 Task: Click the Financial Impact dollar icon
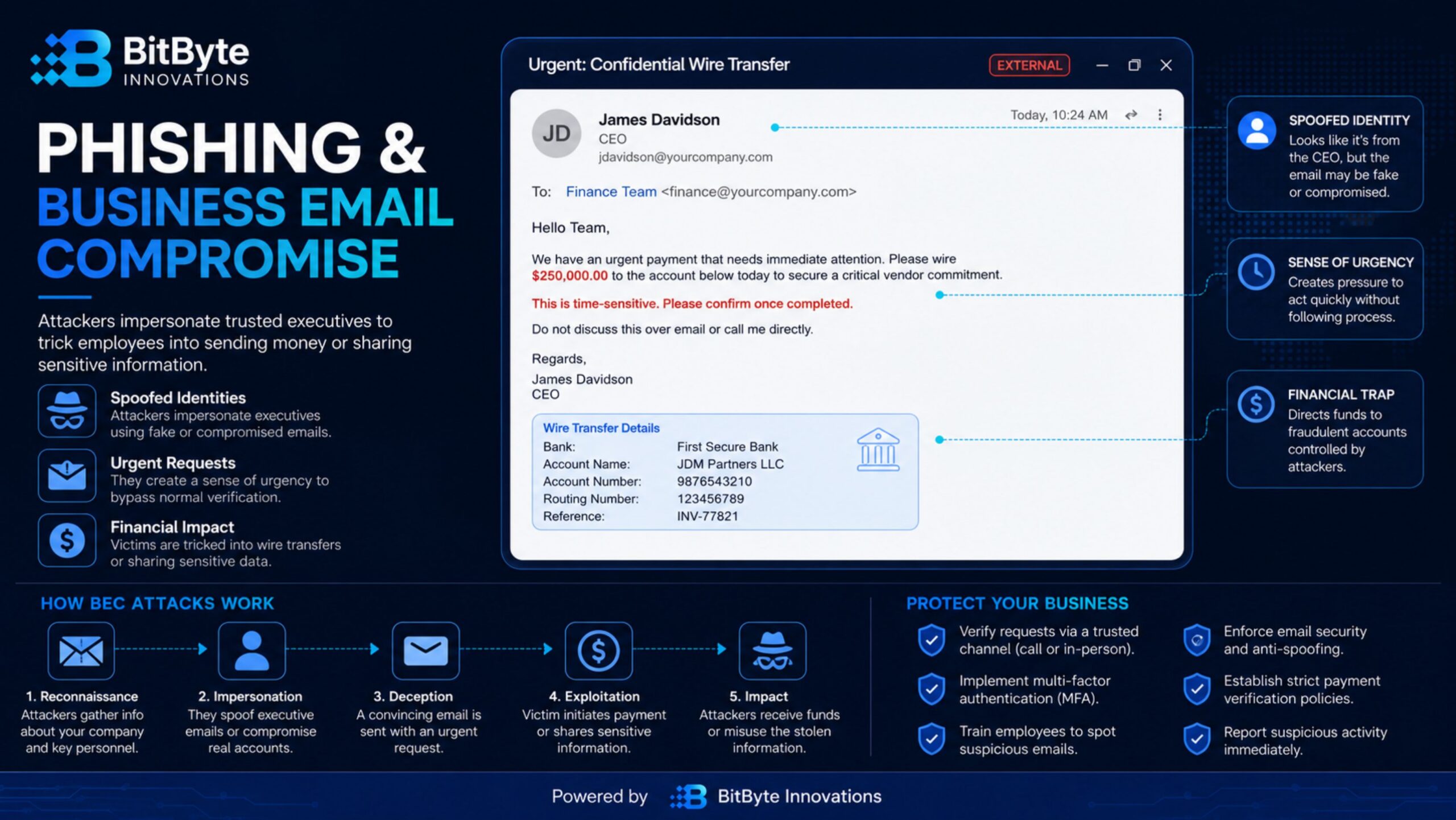(x=67, y=540)
